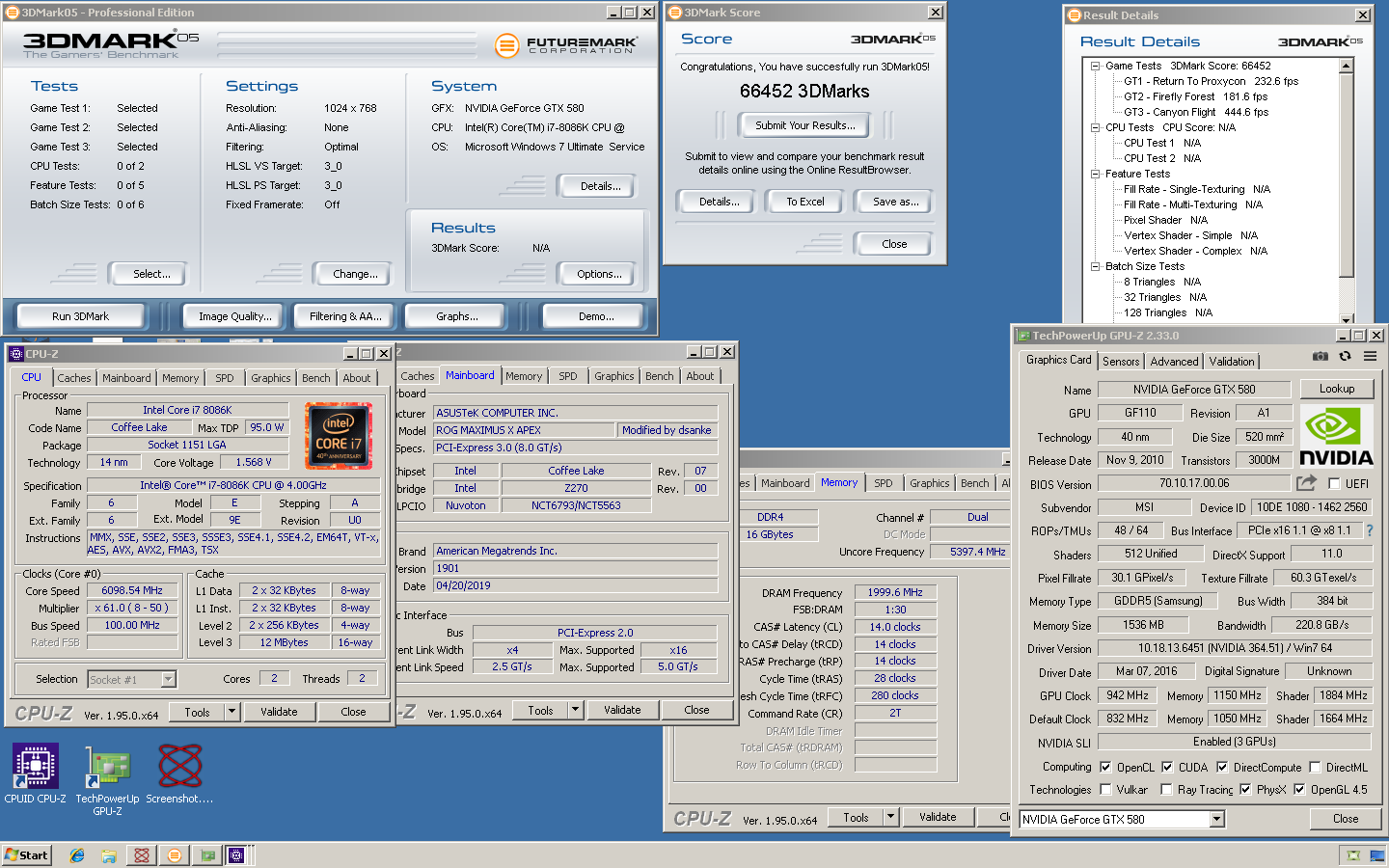Toggle the OpenGL 4.5 checkbox
The width and height of the screenshot is (1389, 868).
[x=1299, y=790]
